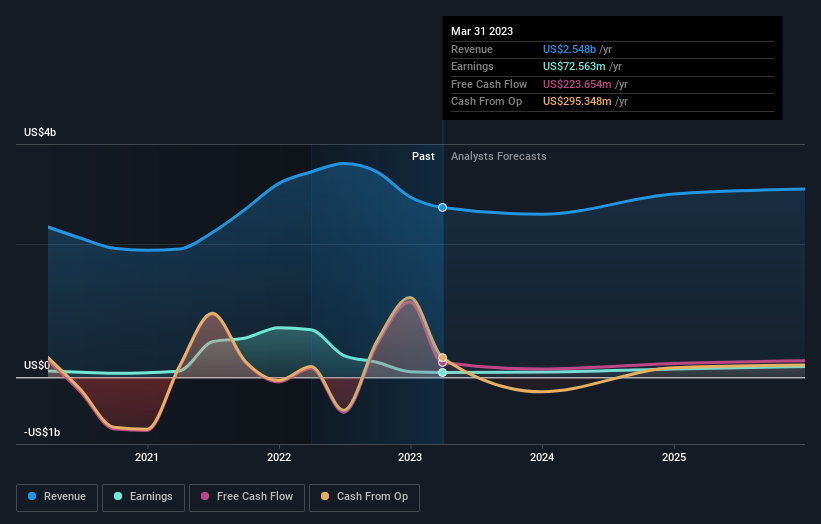Select the 2021 x-axis label

click(147, 458)
